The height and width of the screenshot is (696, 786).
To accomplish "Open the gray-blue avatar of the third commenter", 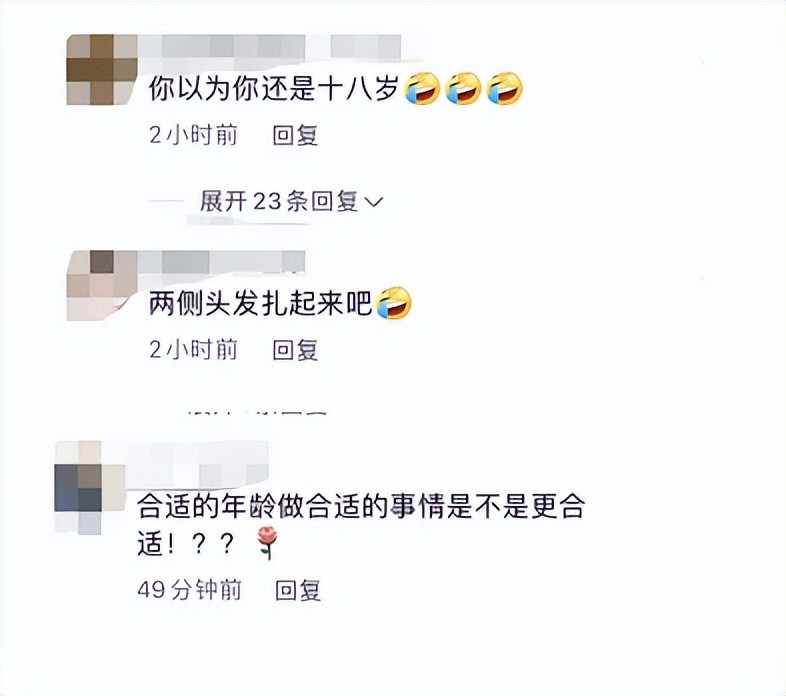I will click(x=90, y=487).
